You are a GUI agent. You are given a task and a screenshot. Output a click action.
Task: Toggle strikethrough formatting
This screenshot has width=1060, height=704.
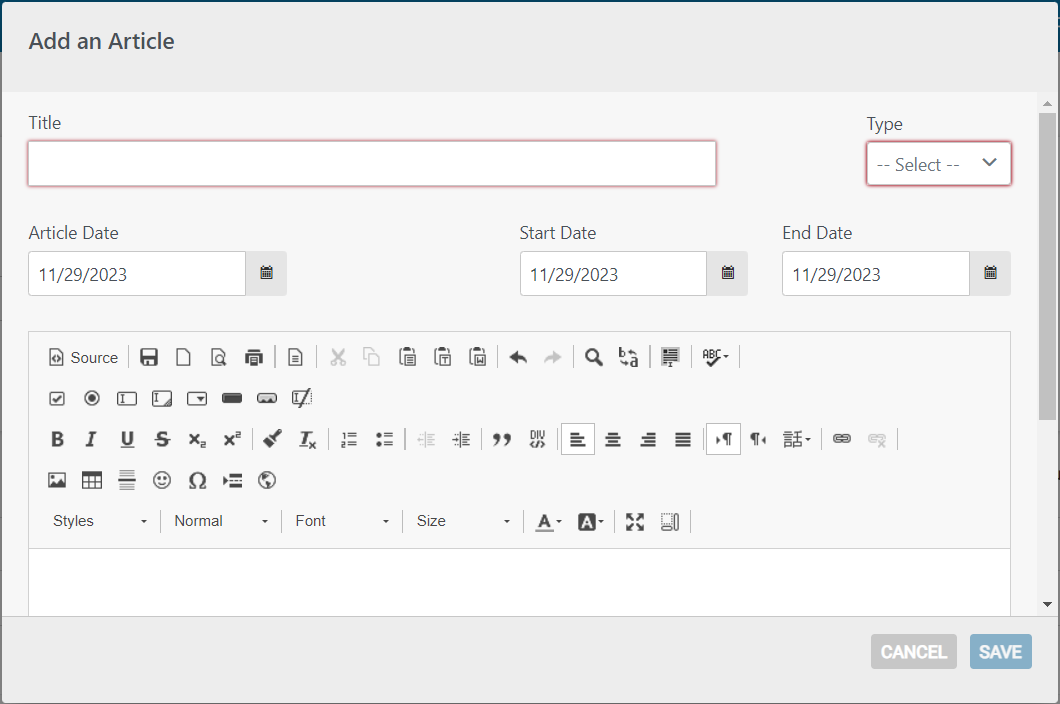162,440
